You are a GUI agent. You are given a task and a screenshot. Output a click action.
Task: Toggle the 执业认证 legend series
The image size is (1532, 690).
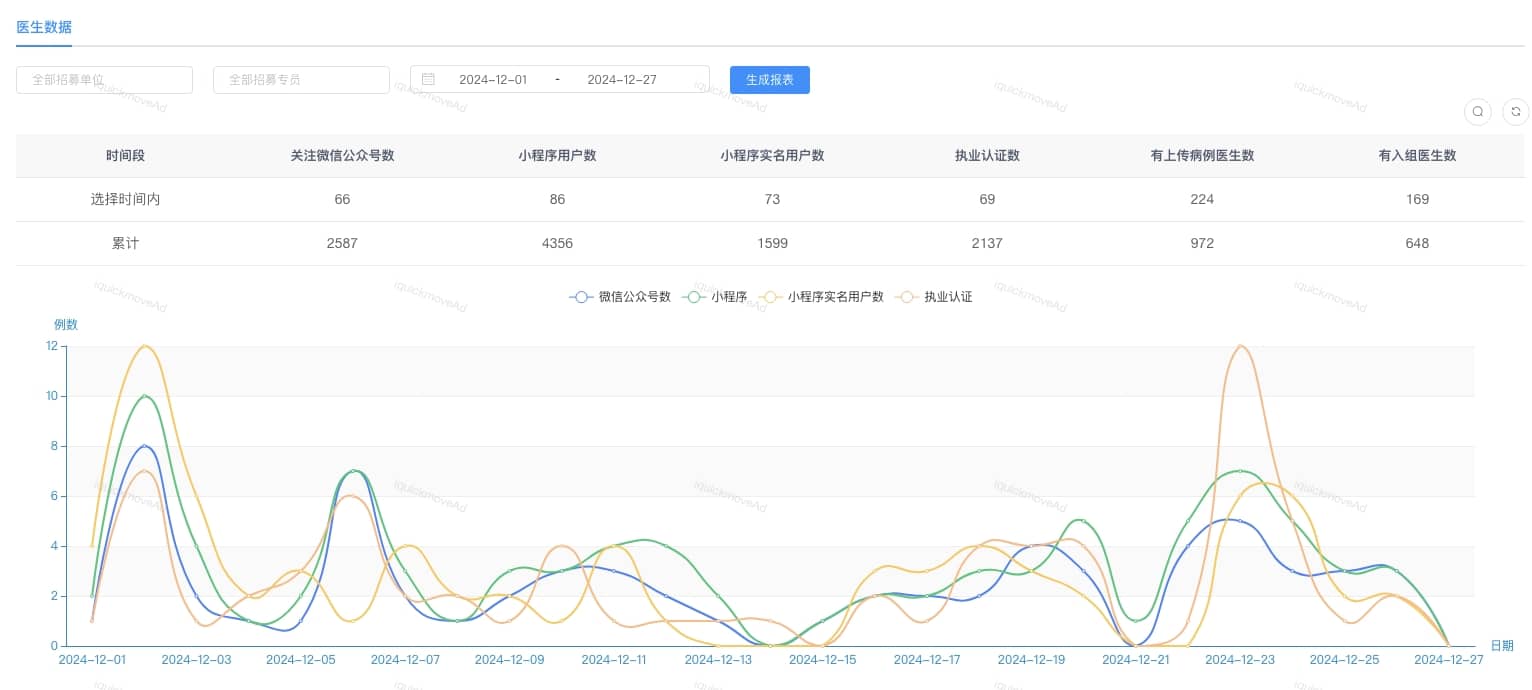(x=934, y=297)
